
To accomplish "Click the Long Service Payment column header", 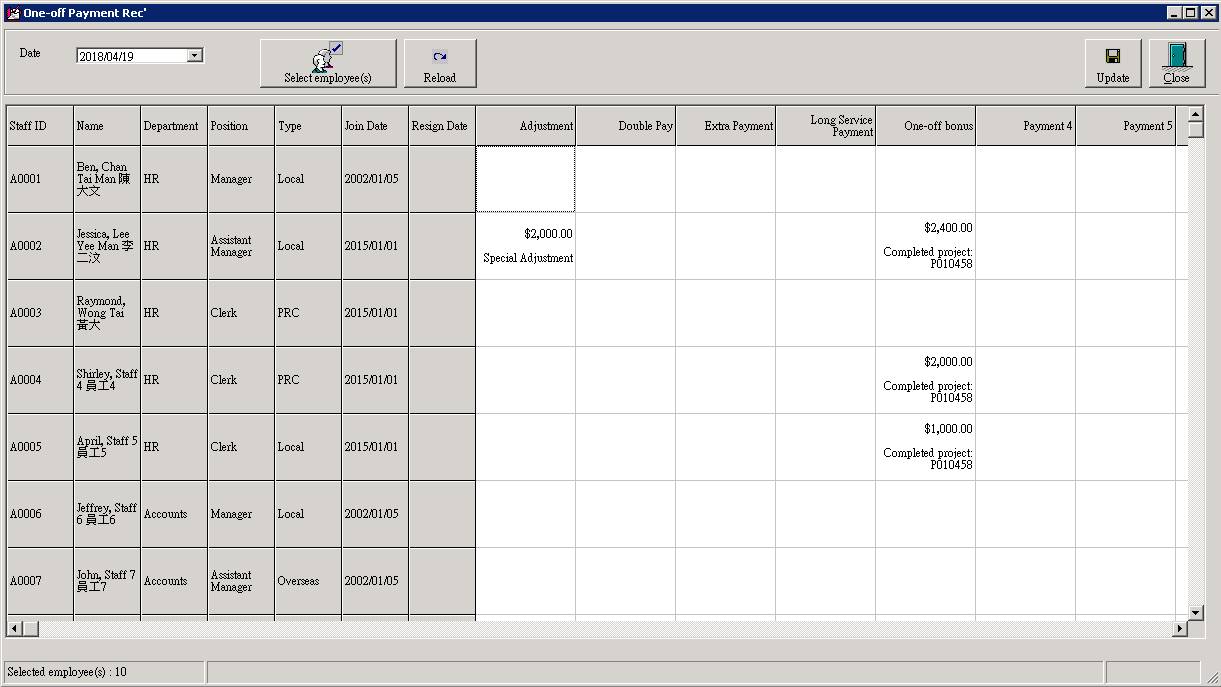I will [826, 126].
